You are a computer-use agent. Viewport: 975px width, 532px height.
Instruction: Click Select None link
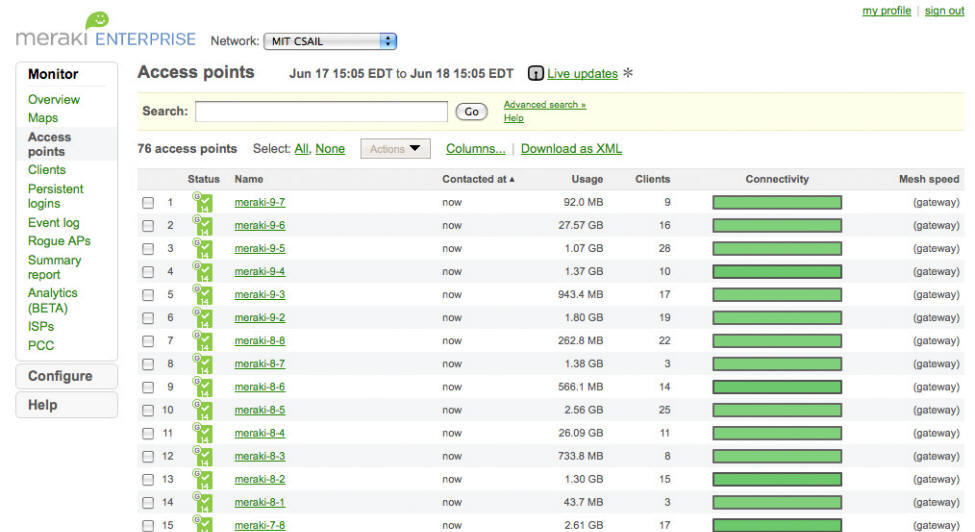[330, 149]
